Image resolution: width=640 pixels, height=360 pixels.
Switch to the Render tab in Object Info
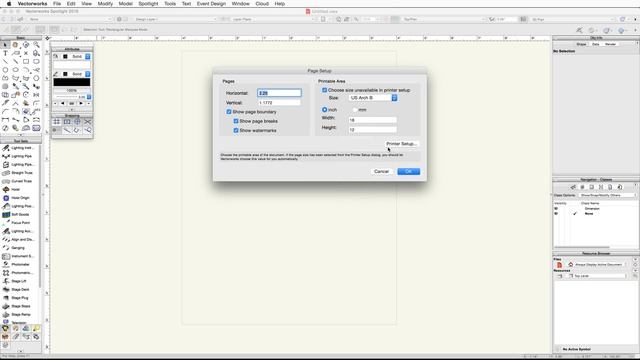[x=610, y=44]
